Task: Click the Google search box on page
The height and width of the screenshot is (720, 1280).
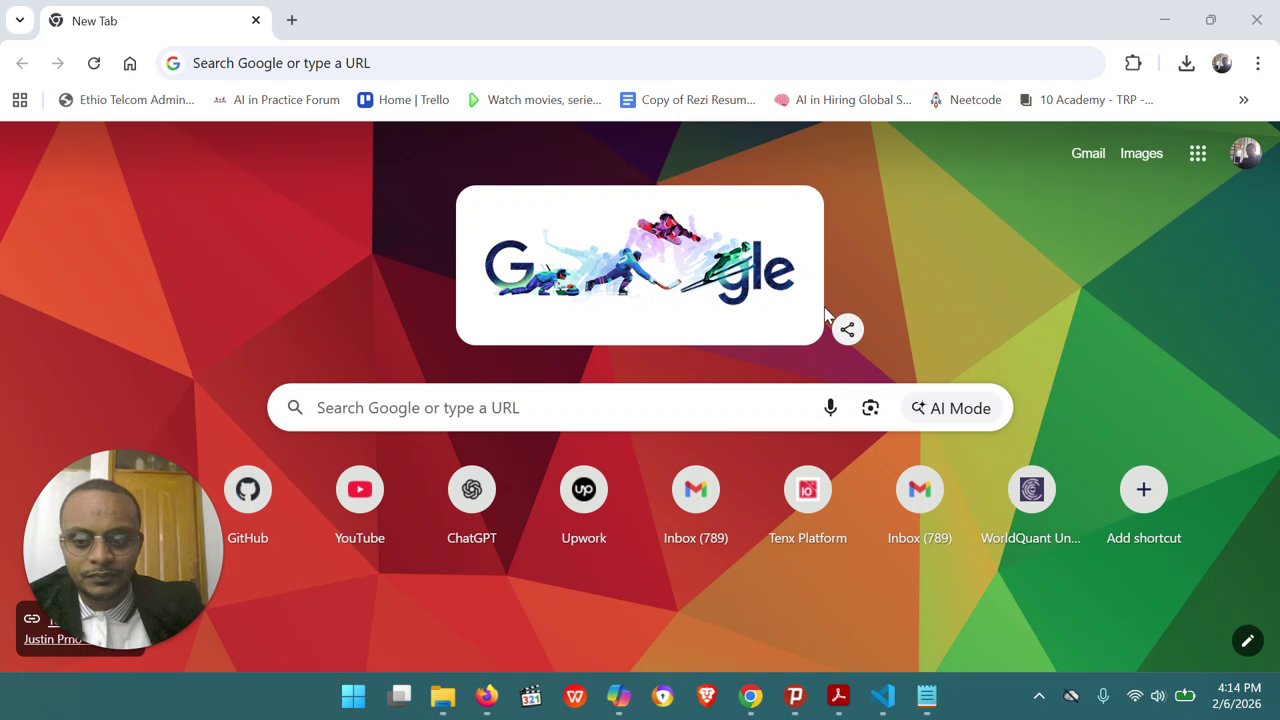Action: point(640,408)
